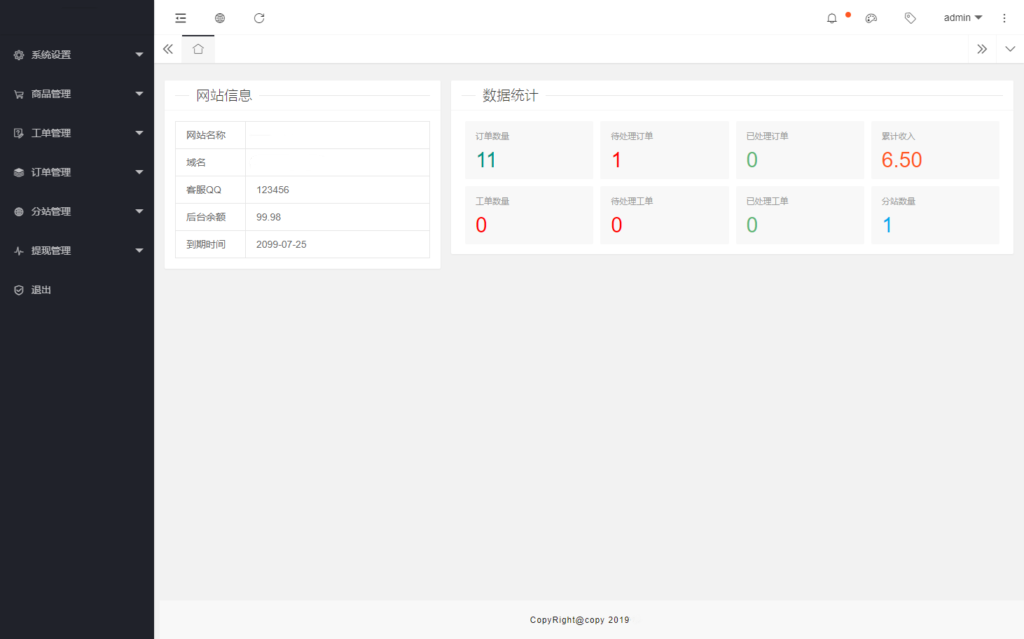1024x639 pixels.
Task: Click the 商品管理 cart icon
Action: coord(19,94)
